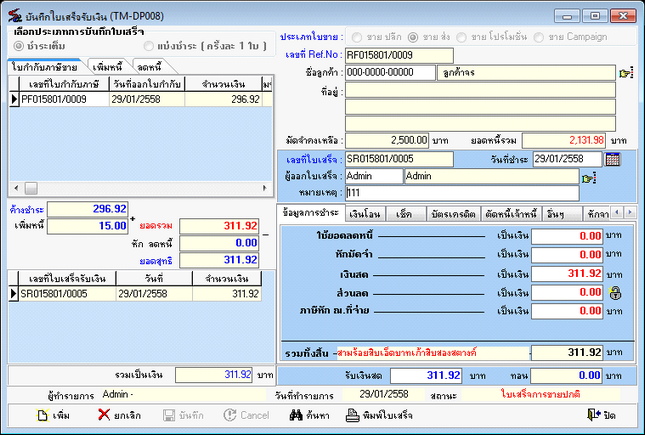Open the บัตรเครดิต payment tab
The width and height of the screenshot is (645, 435).
(454, 214)
